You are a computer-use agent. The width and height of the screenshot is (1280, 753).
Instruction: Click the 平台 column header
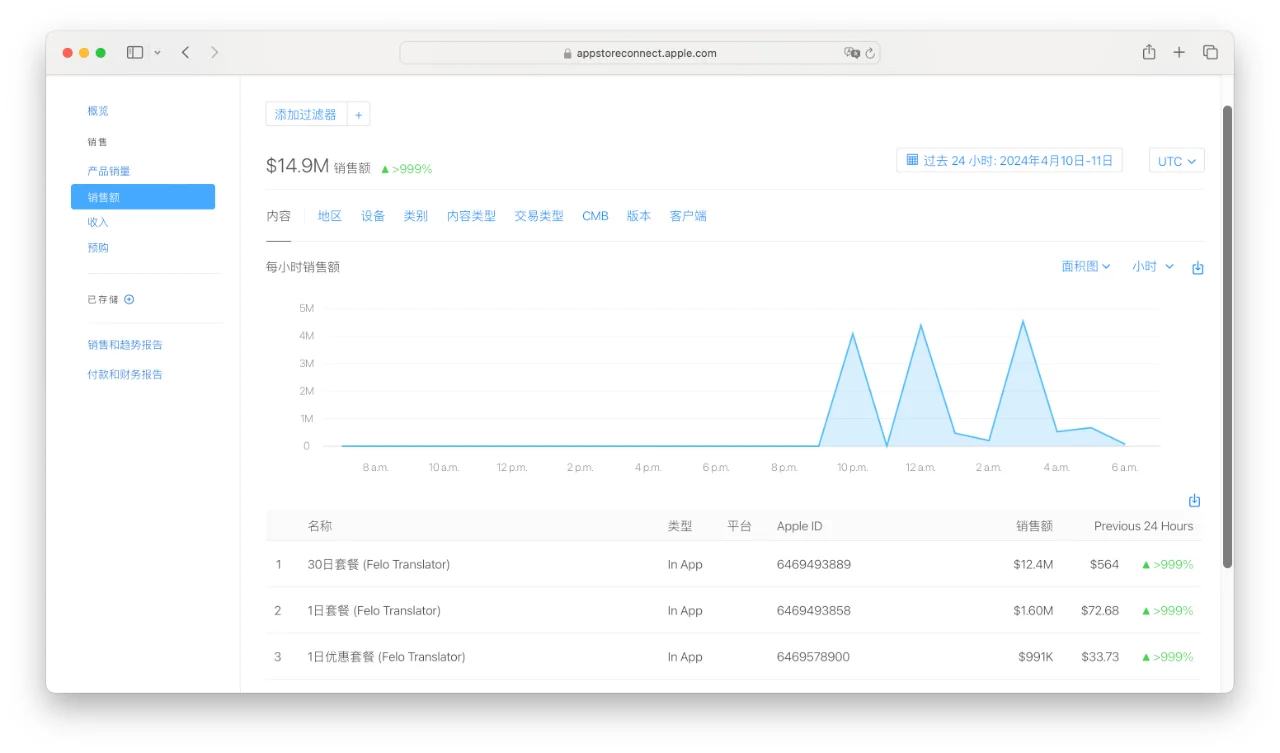pos(739,526)
